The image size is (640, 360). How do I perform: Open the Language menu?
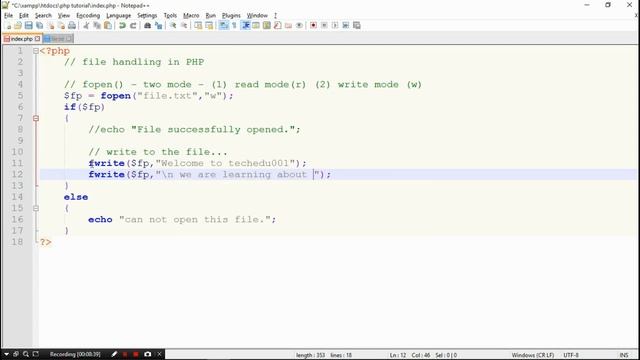click(118, 16)
